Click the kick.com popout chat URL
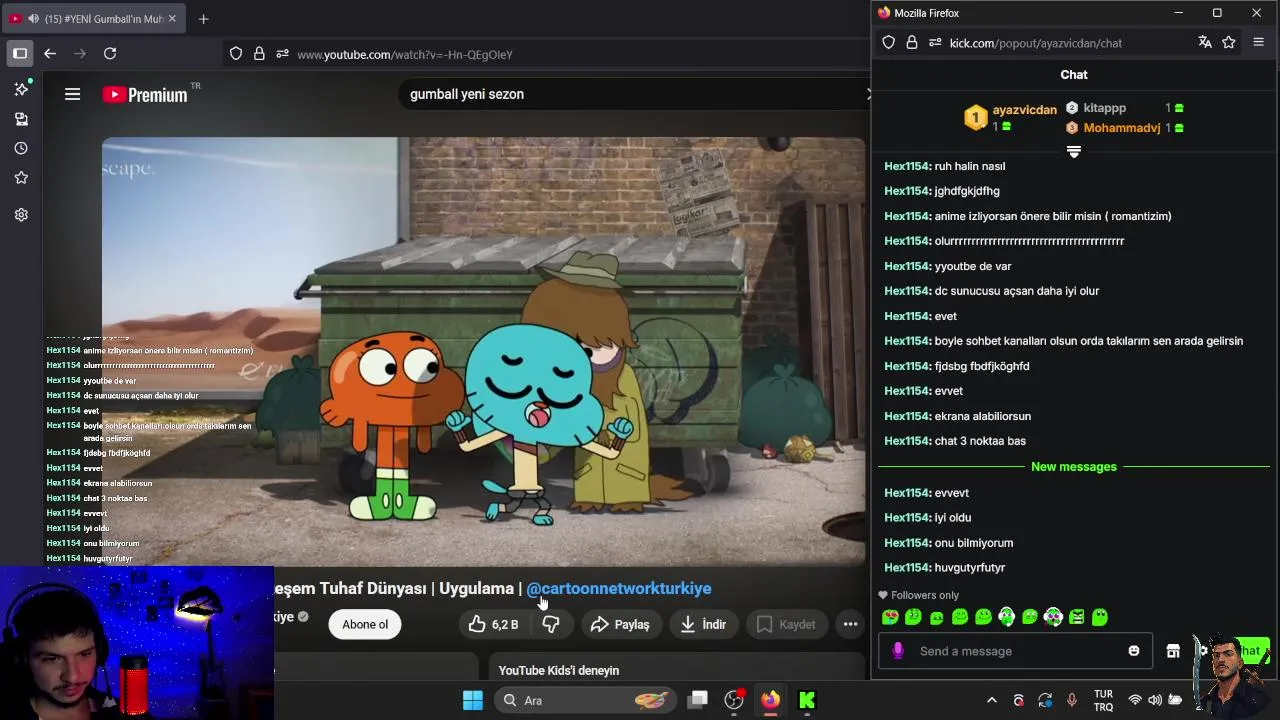1280x720 pixels. [1036, 43]
